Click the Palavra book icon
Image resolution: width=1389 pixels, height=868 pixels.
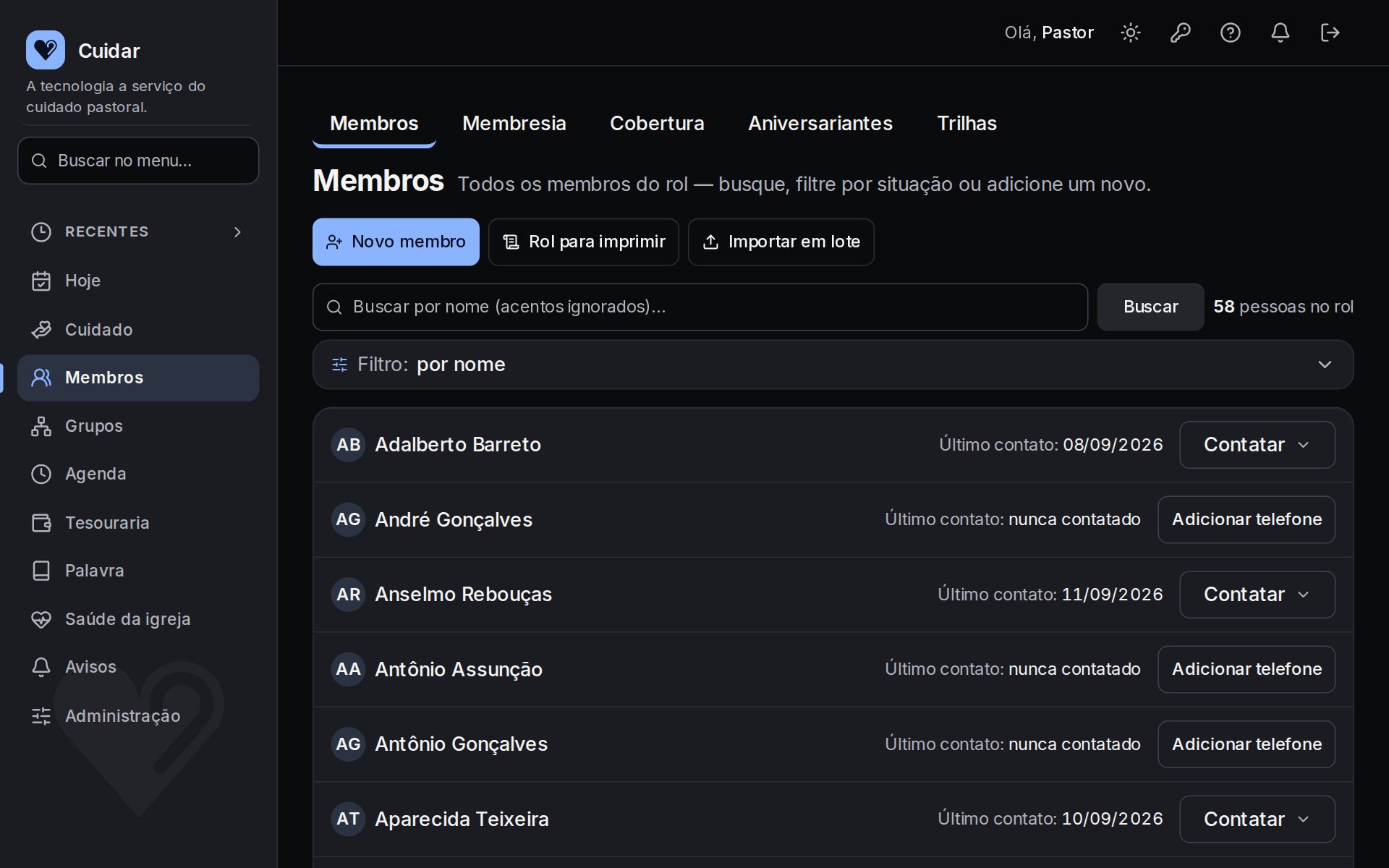(x=41, y=571)
